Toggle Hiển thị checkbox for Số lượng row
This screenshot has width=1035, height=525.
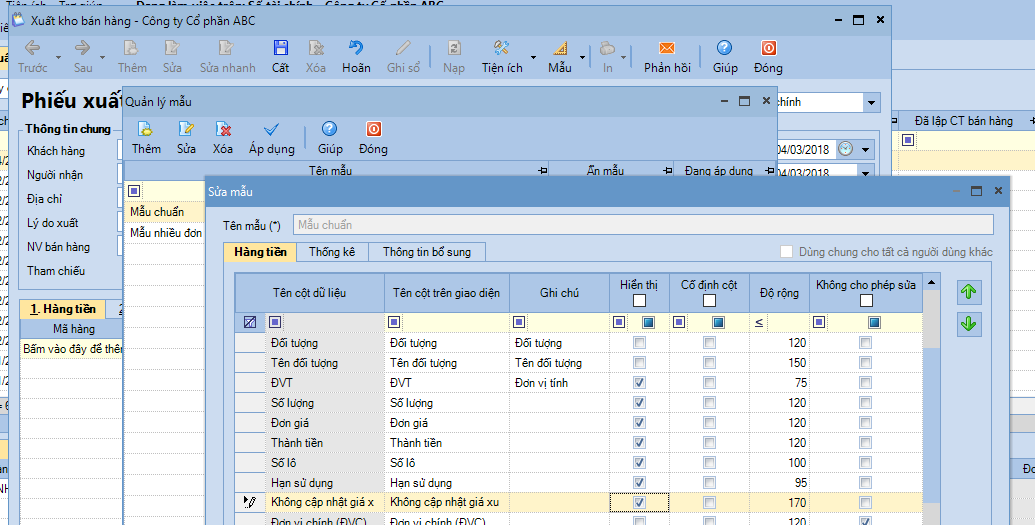coord(639,402)
